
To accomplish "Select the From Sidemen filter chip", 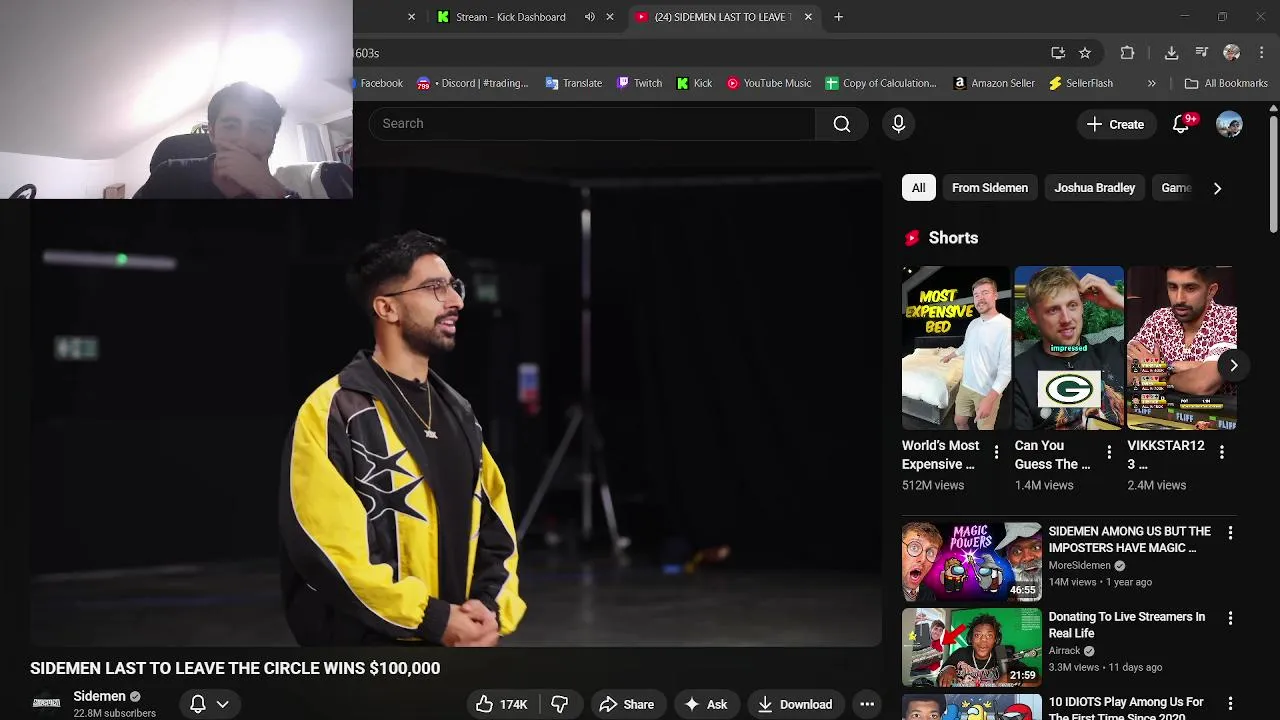I will (x=990, y=188).
